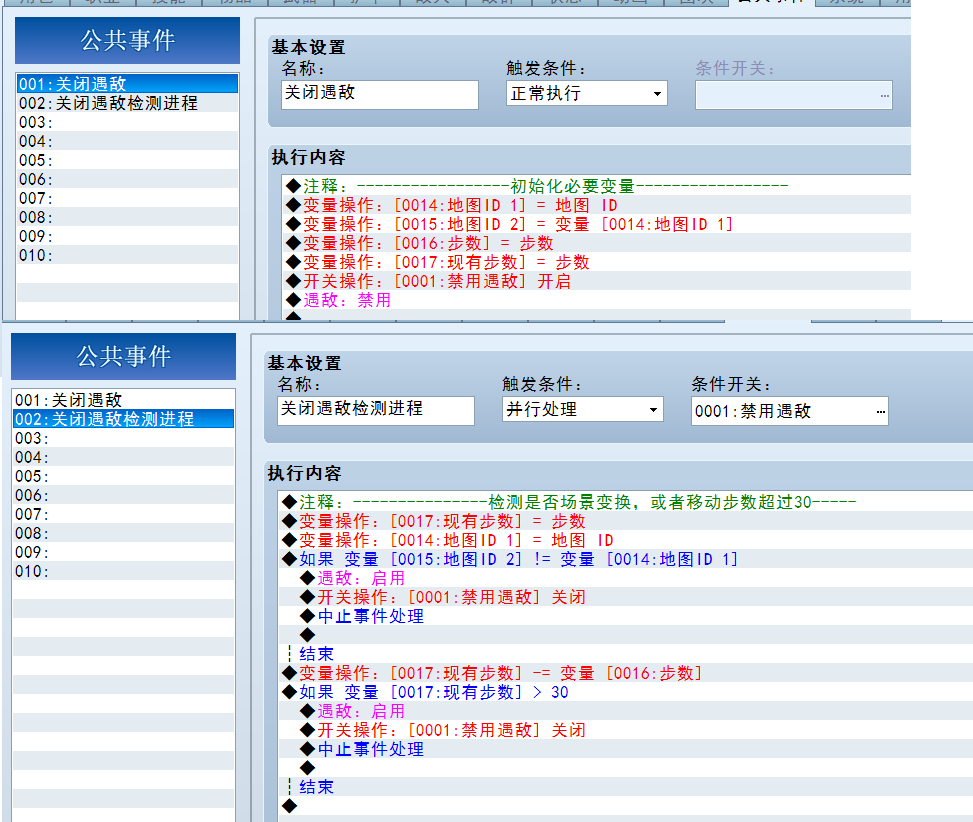Select line [0017:现有步数] = 步数 in bottom panel

point(626,521)
